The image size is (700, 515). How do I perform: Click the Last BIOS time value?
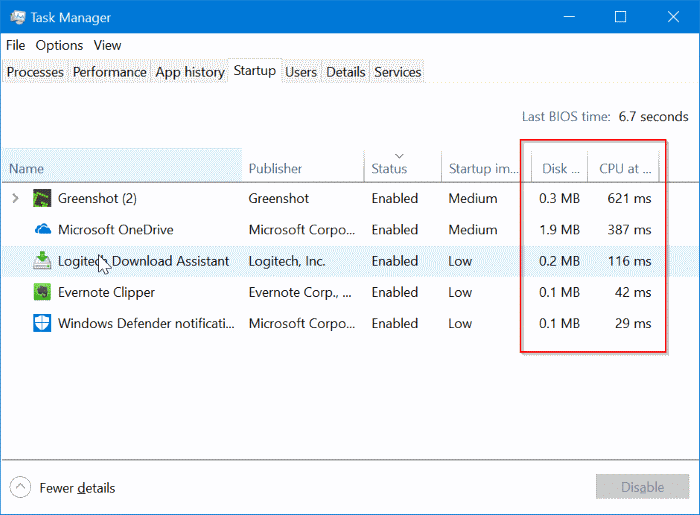pyautogui.click(x=653, y=116)
